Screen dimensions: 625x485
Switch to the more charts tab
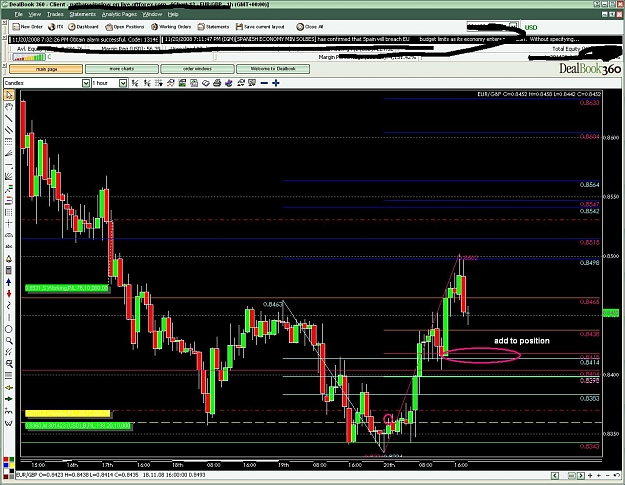coord(122,69)
